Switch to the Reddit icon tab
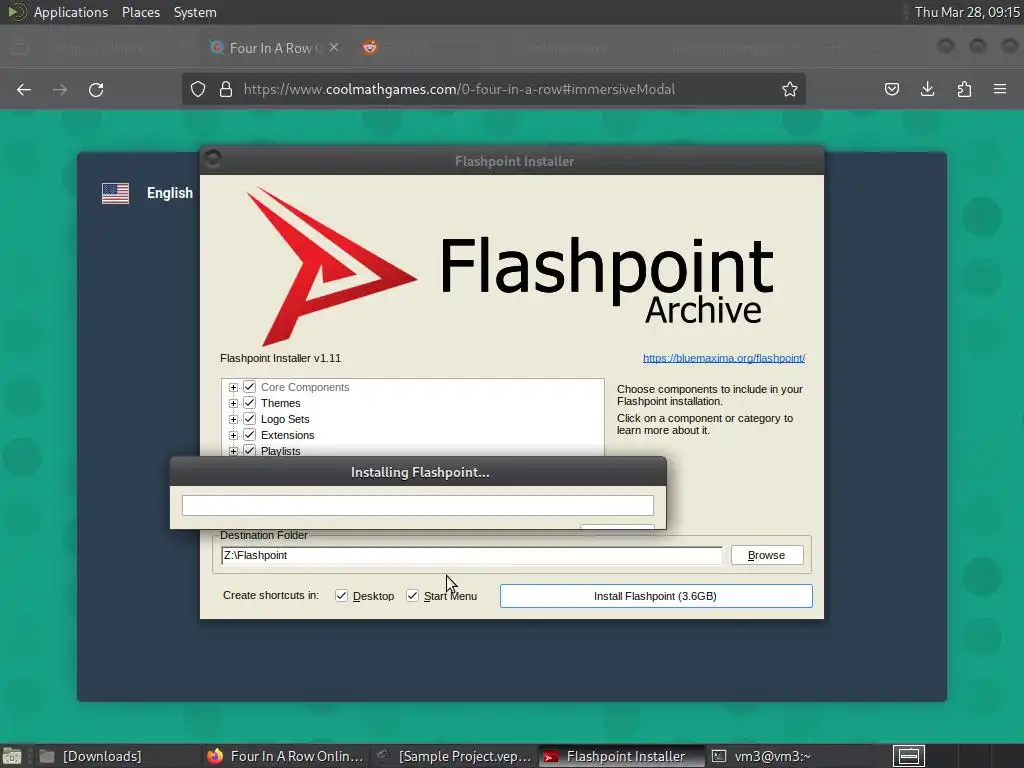 pos(370,47)
